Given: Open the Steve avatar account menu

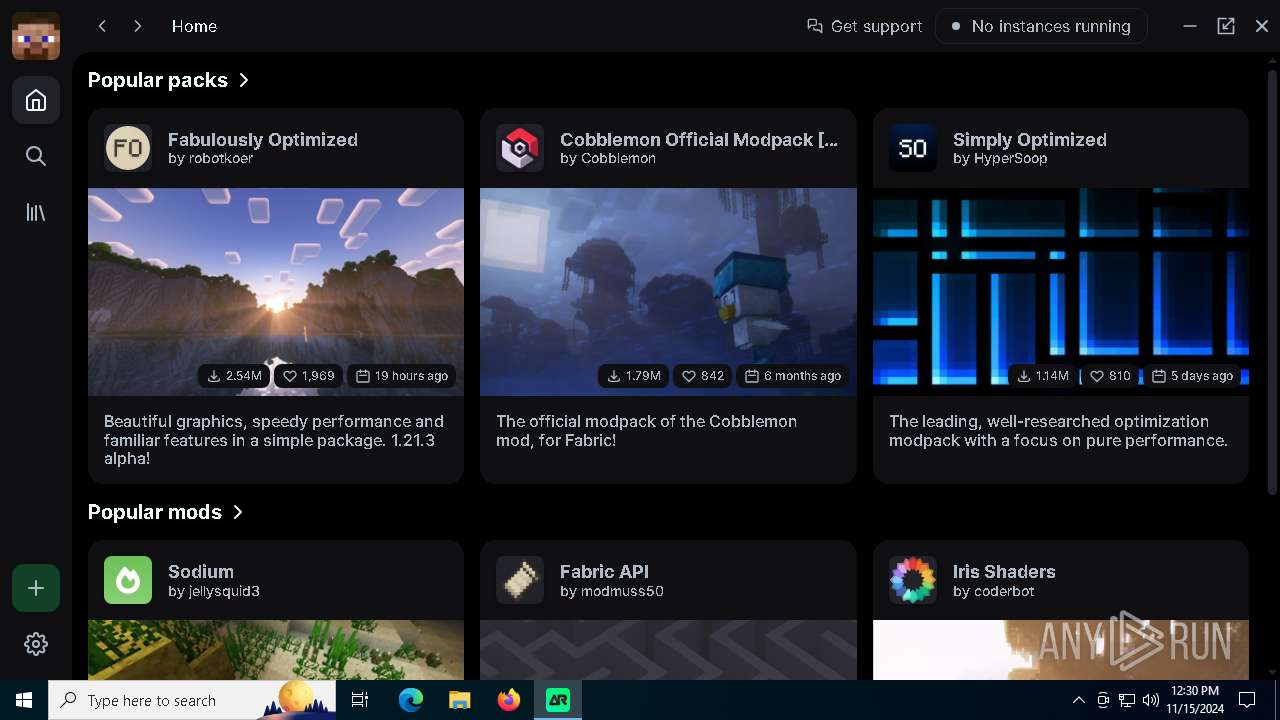Looking at the screenshot, I should [36, 36].
